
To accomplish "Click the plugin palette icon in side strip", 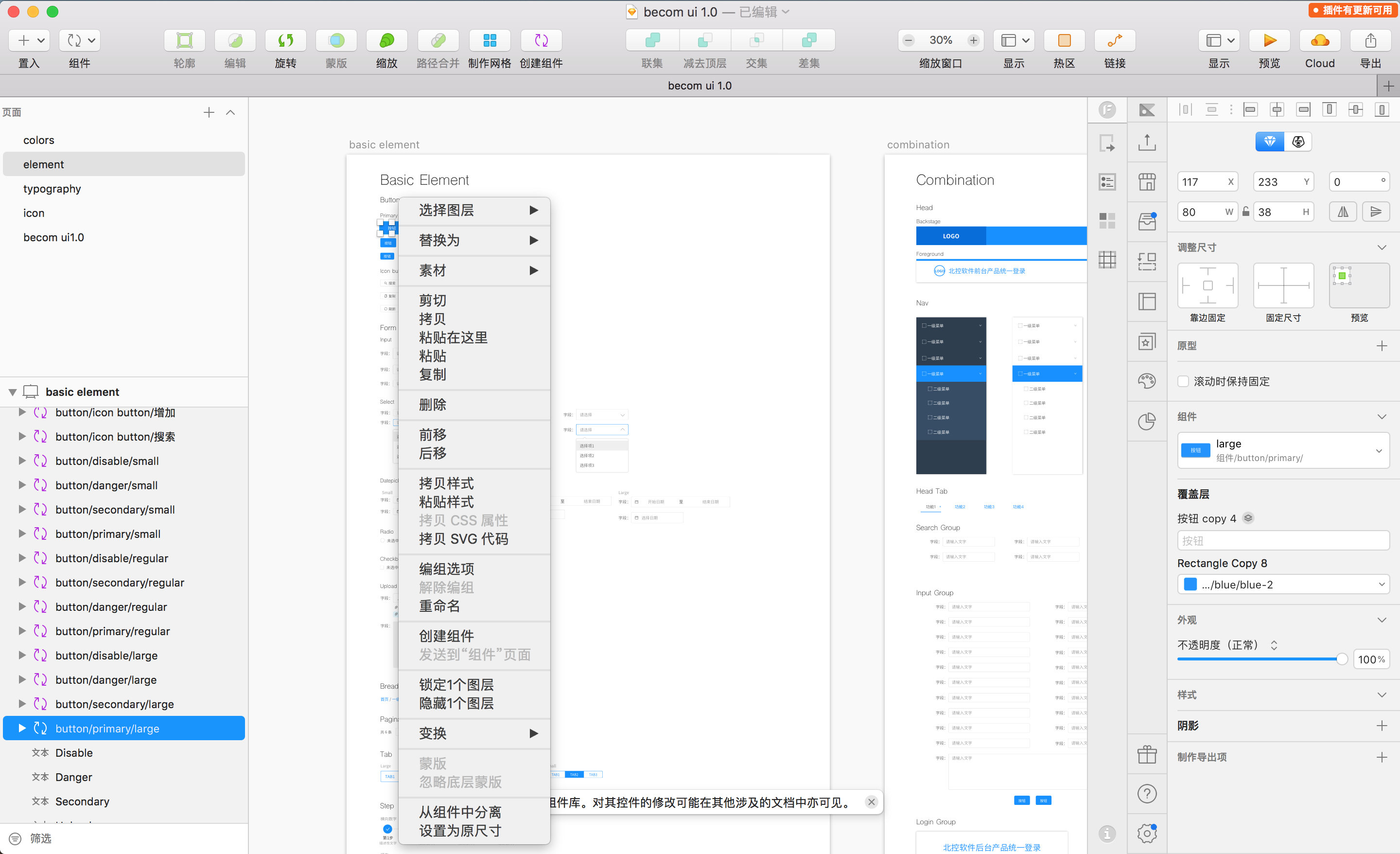I will (1147, 380).
